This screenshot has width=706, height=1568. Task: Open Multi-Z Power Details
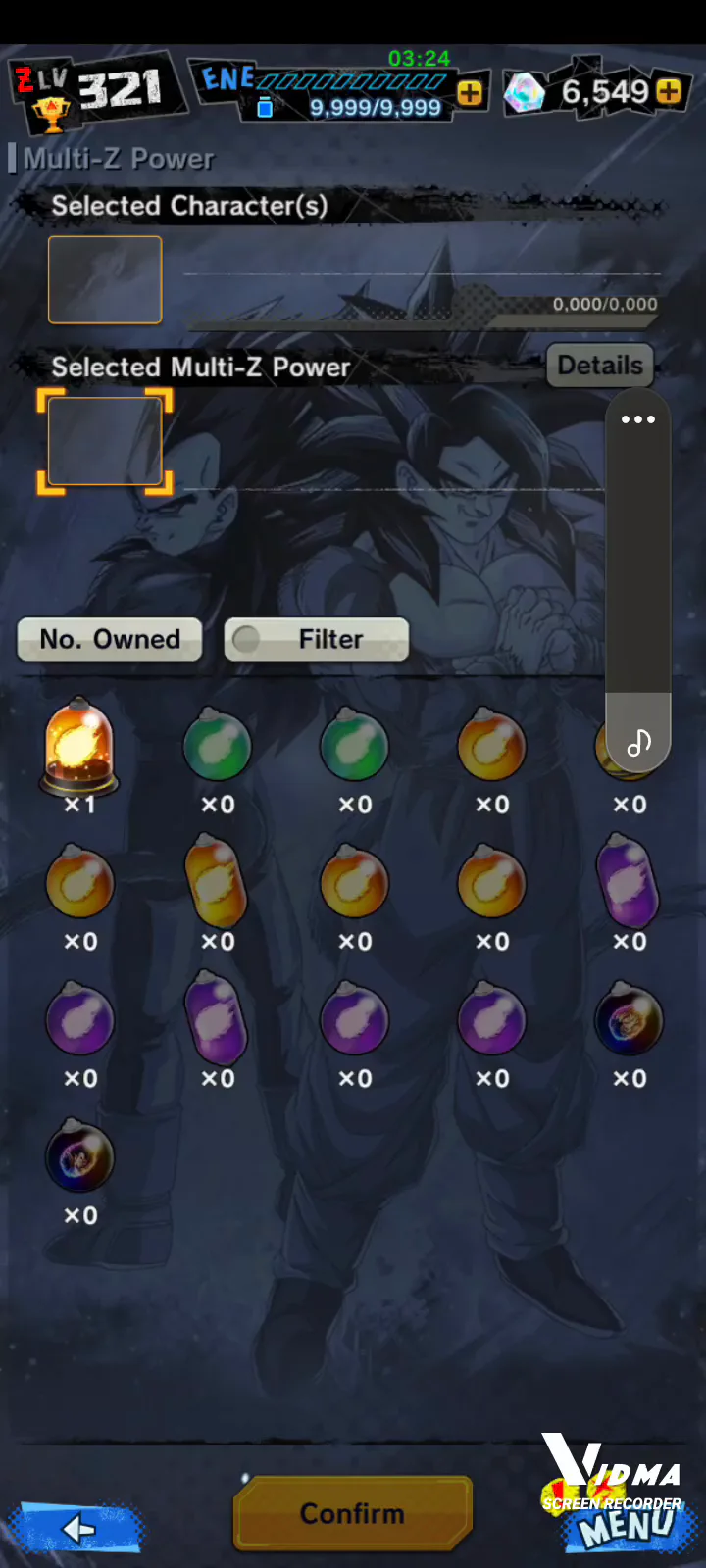(600, 365)
